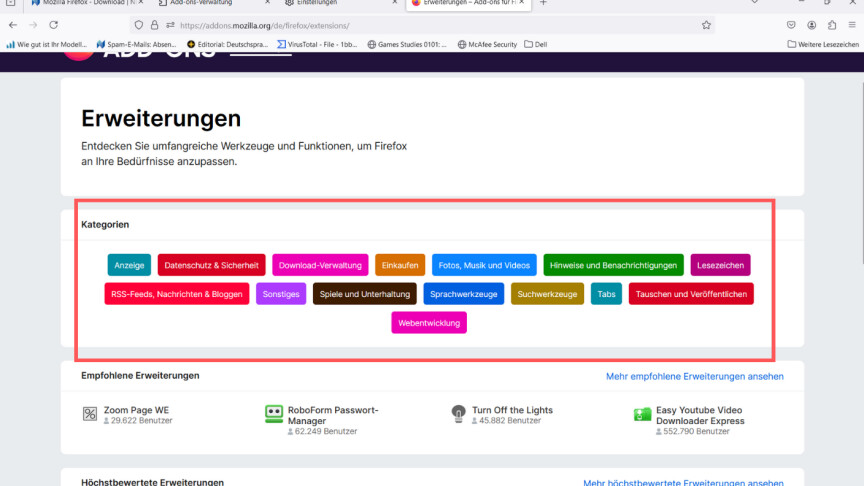Open the Pocket save icon
864x486 pixels.
coord(791,25)
